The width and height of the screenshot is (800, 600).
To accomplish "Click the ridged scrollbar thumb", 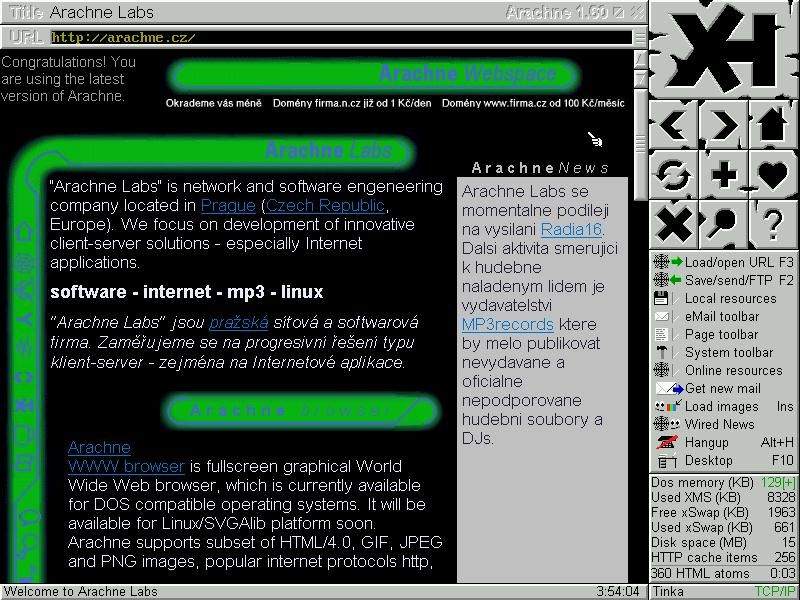I will click(640, 144).
